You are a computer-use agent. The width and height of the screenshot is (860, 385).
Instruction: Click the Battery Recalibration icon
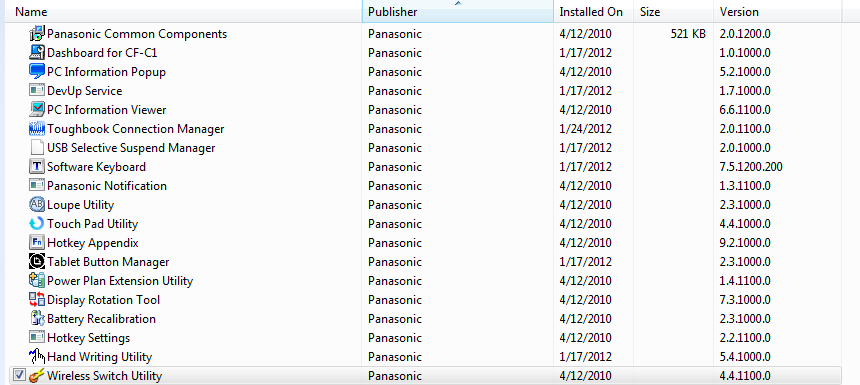(x=37, y=319)
